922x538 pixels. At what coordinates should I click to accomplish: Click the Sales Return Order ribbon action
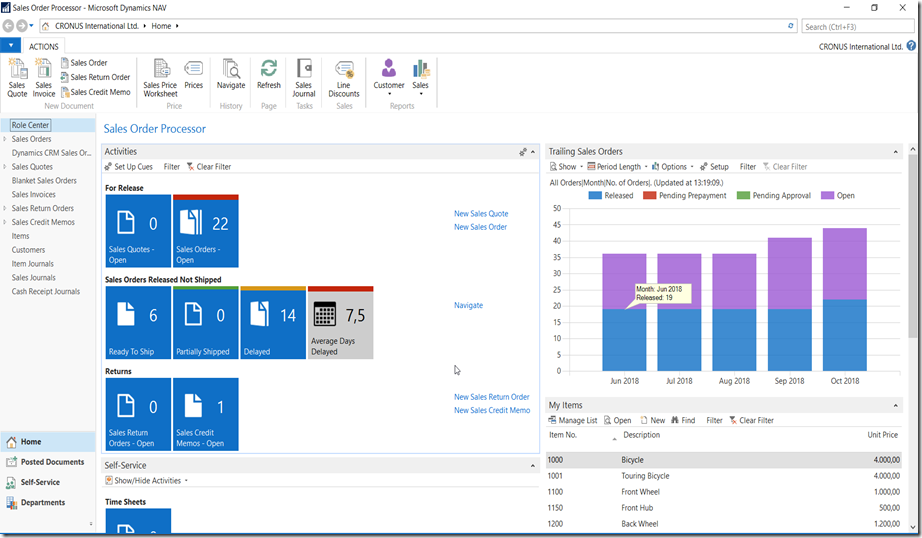[95, 77]
